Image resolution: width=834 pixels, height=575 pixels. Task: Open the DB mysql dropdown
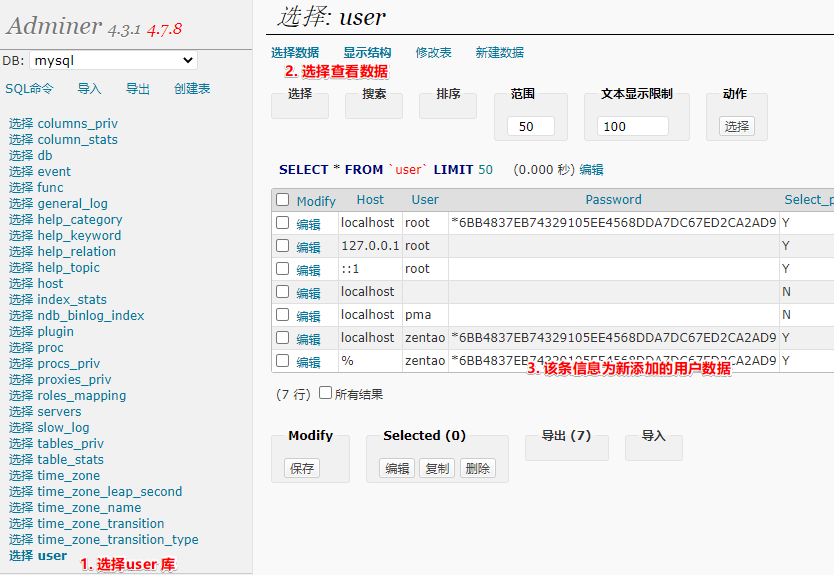[x=113, y=60]
